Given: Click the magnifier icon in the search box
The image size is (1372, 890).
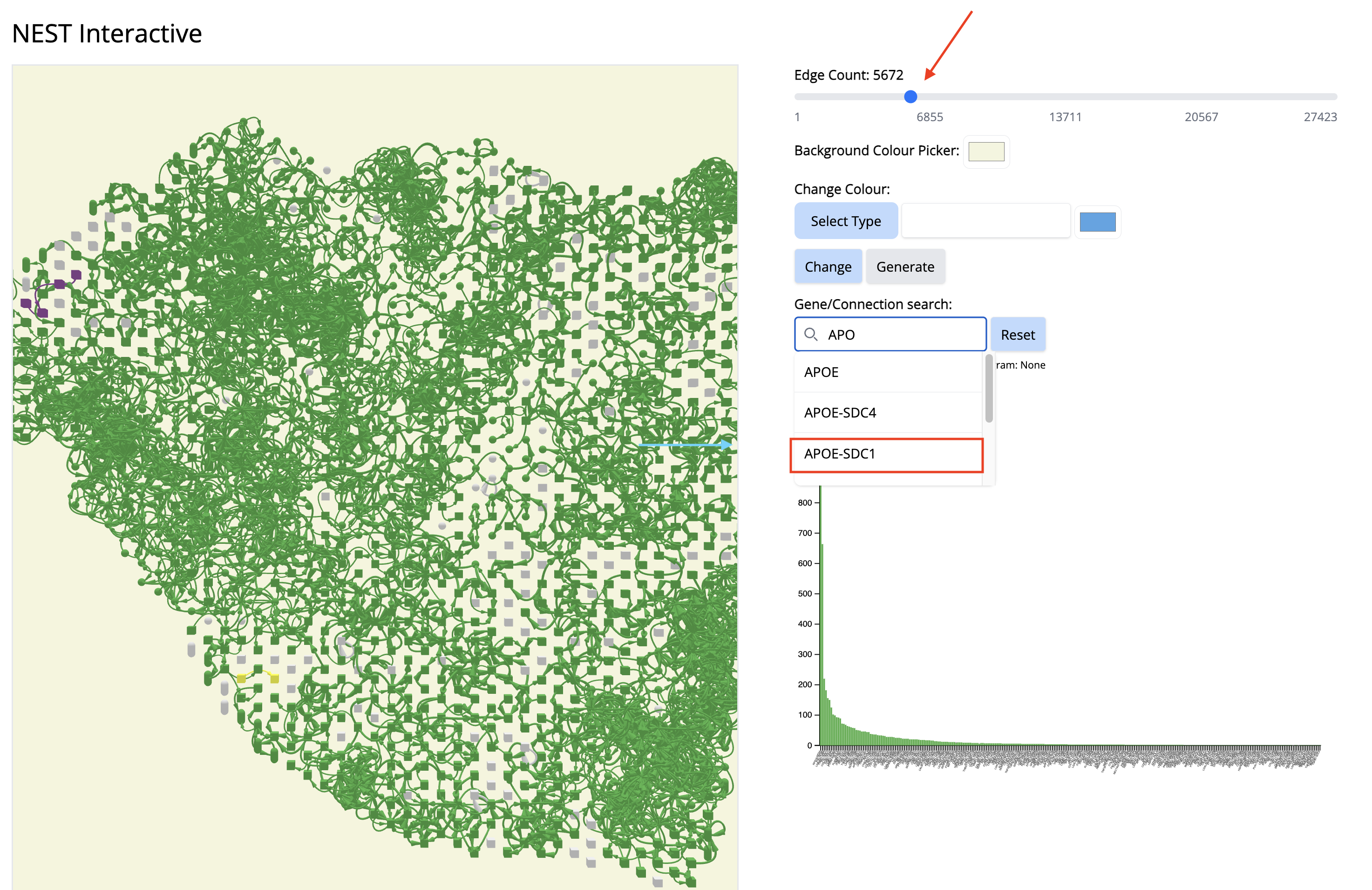Looking at the screenshot, I should [x=810, y=334].
